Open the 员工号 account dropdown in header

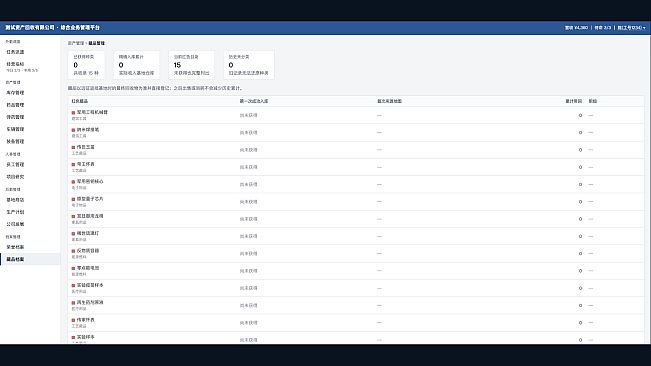coord(631,28)
